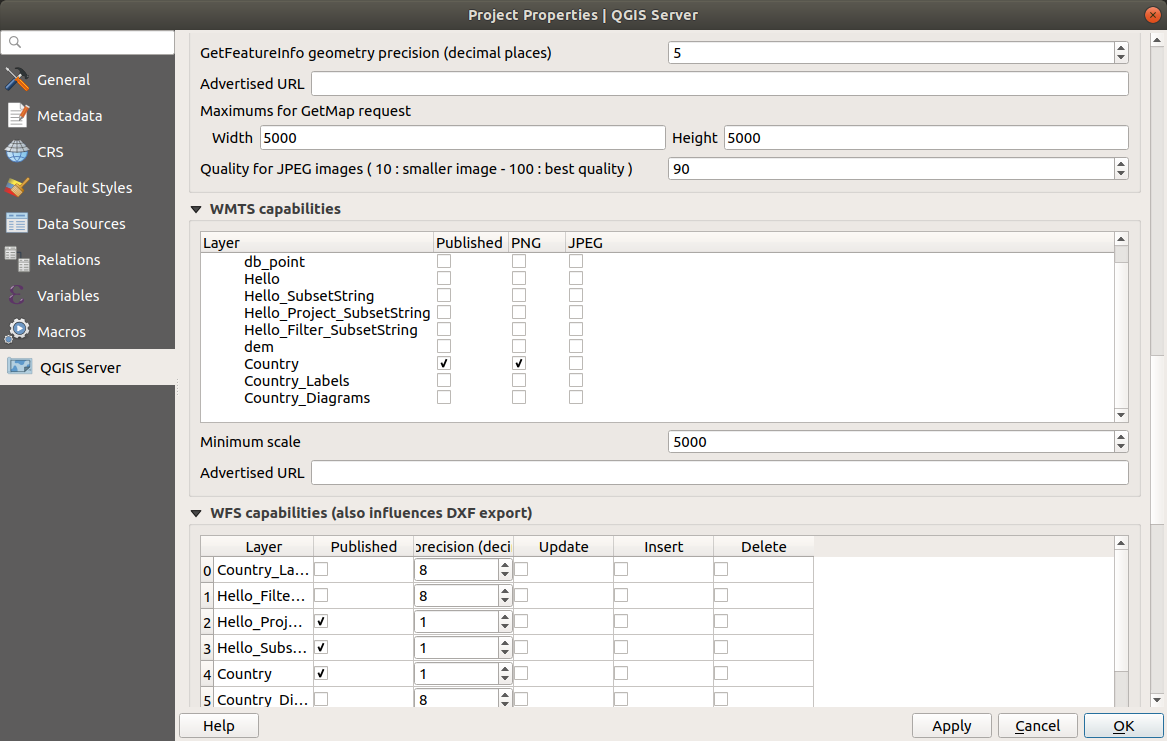
Task: Click the Macros gear icon
Action: [17, 332]
